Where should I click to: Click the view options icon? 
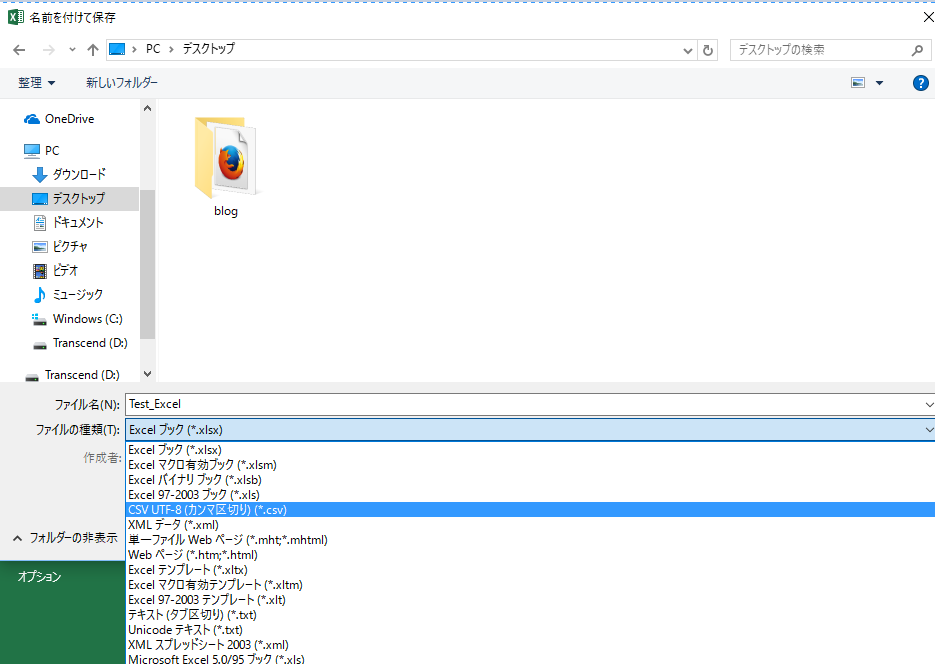(858, 83)
